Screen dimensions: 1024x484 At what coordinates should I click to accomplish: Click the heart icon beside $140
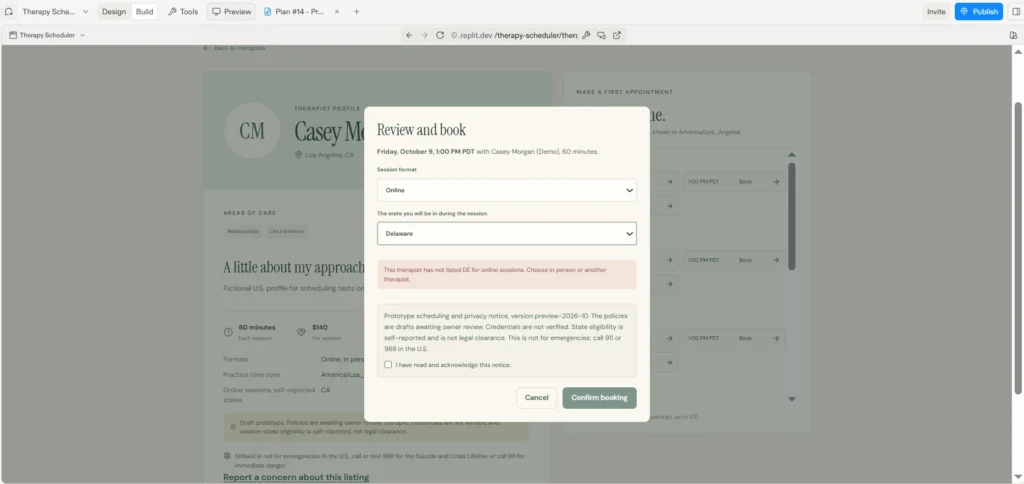pyautogui.click(x=301, y=332)
